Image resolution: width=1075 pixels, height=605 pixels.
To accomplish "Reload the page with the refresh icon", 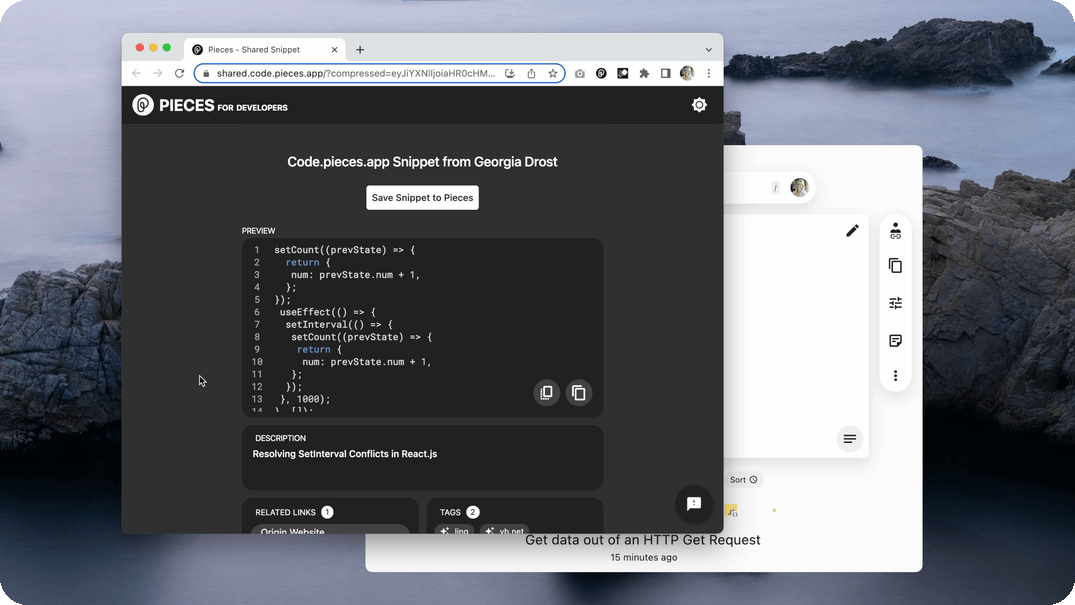I will (x=180, y=73).
